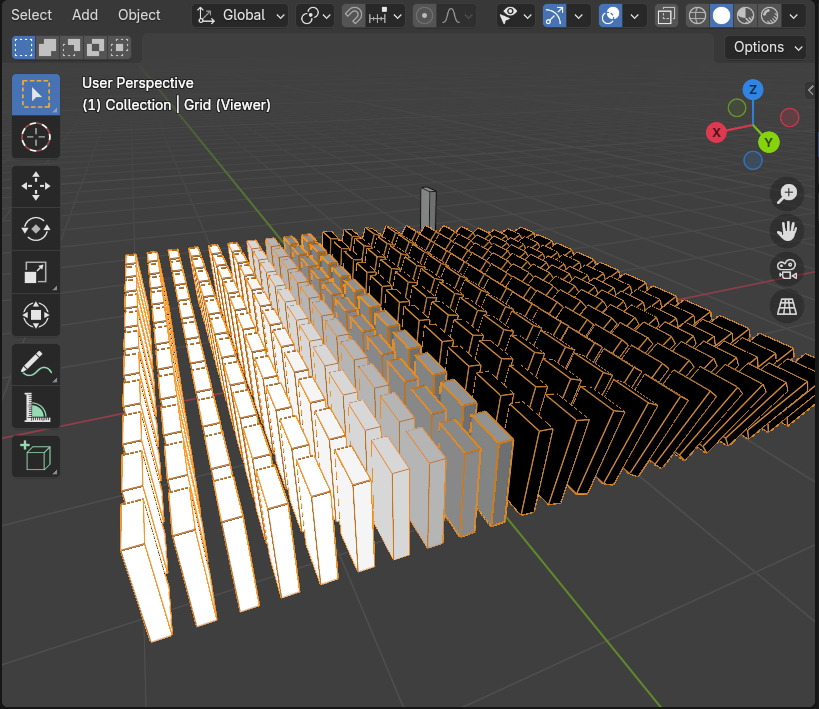Click negative Z axis gizmo circle
The height and width of the screenshot is (709, 819).
(753, 160)
